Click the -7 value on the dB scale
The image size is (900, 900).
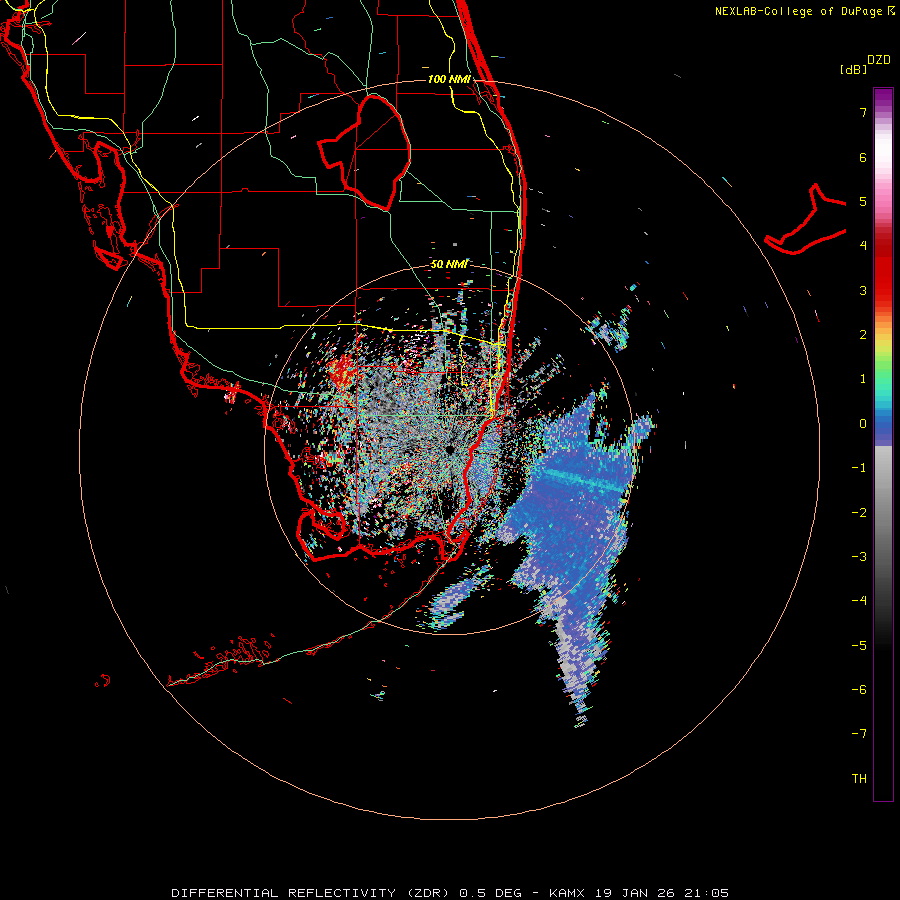pyautogui.click(x=859, y=734)
